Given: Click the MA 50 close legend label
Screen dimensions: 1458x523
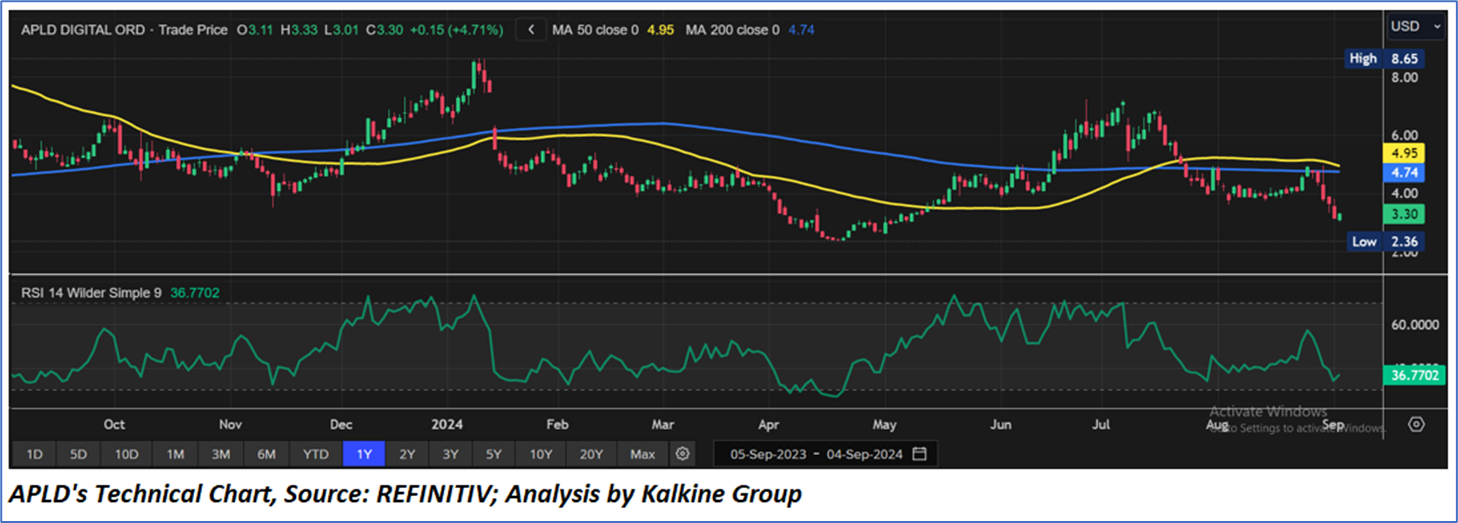Looking at the screenshot, I should (595, 30).
